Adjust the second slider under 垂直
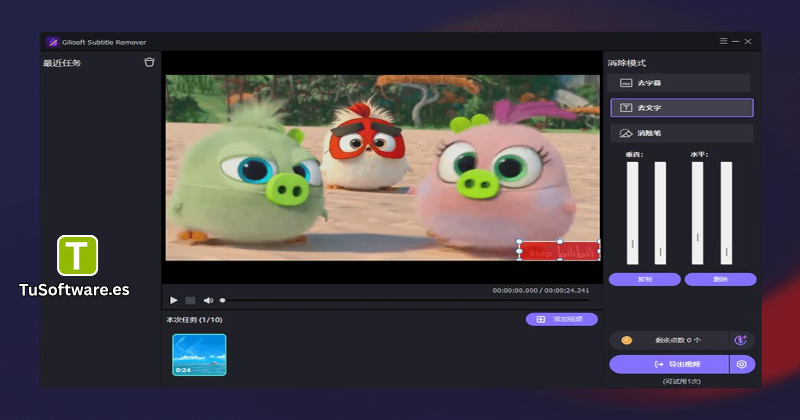 tap(660, 213)
